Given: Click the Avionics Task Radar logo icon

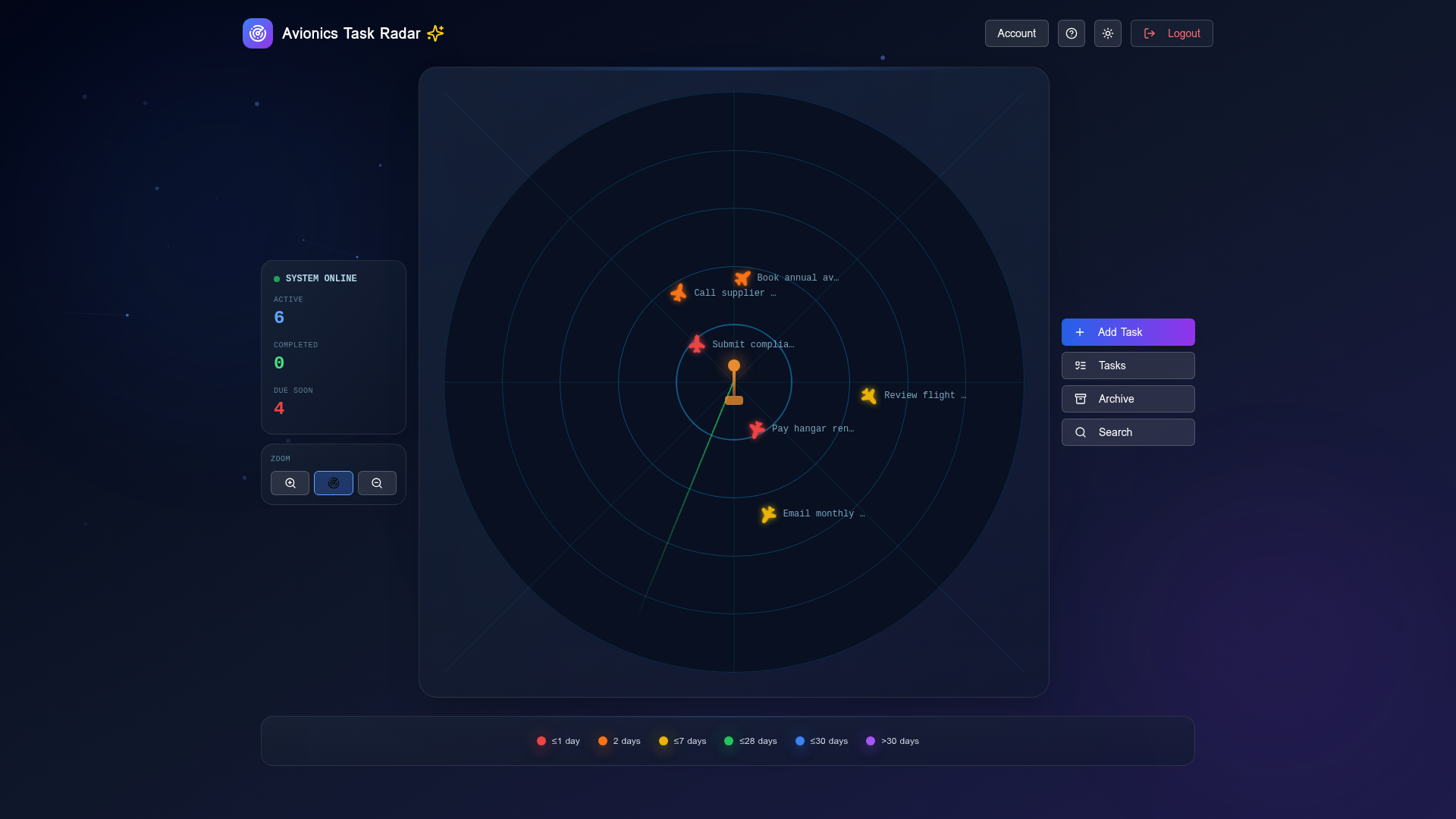Looking at the screenshot, I should pos(258,33).
